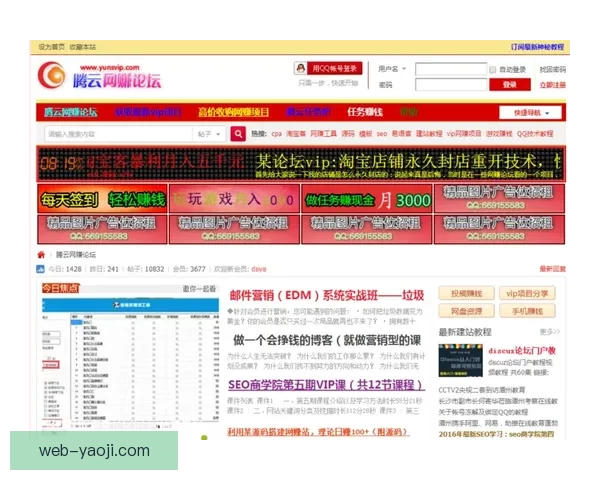Click 设为首页 in top bar
The height and width of the screenshot is (480, 600).
point(51,47)
